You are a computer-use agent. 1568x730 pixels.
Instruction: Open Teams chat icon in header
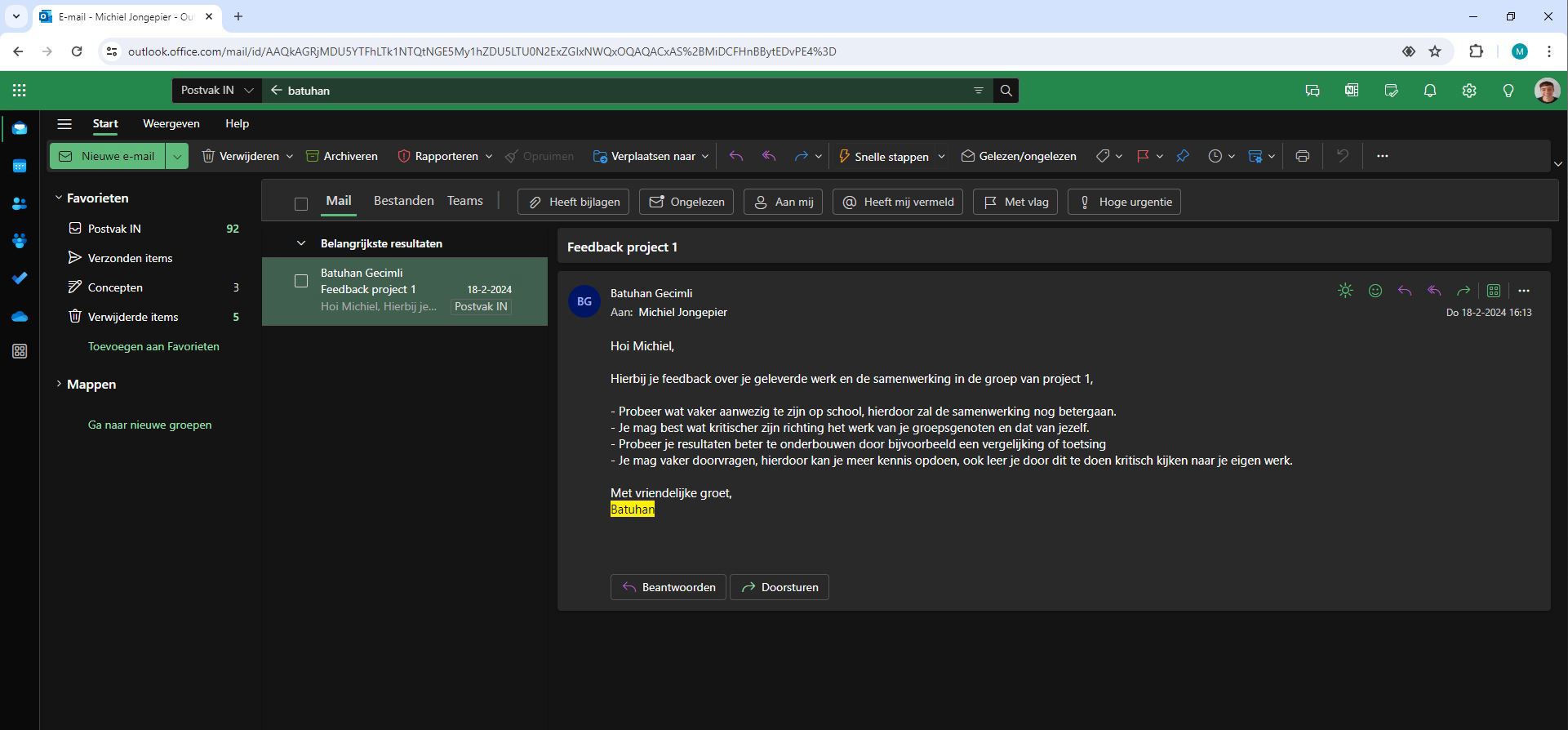(x=1313, y=91)
